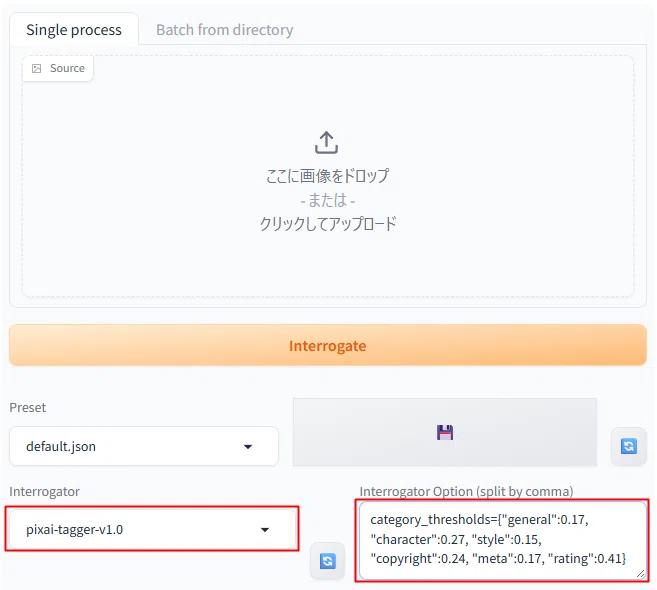Click the resize handle of the Interrogator Option box
This screenshot has width=657, height=590.
pos(640,574)
